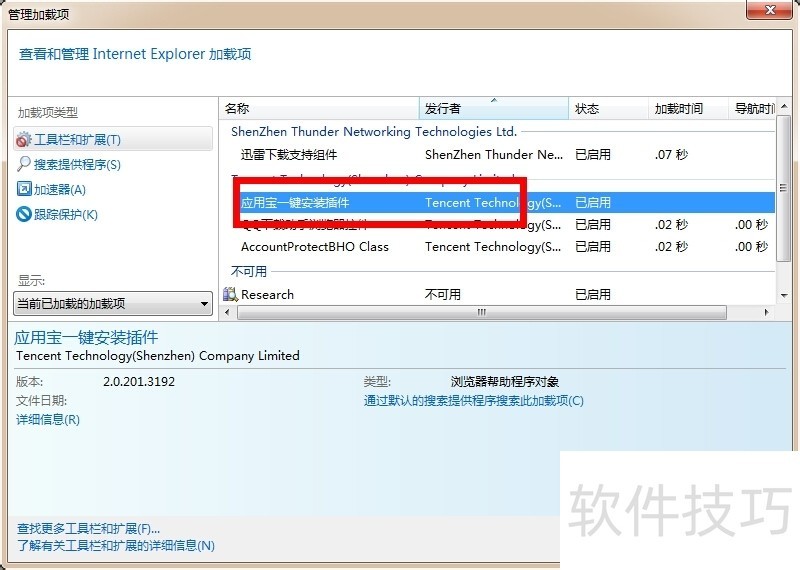Select the AccountProtectBHO Class add-on
Image resolution: width=800 pixels, height=570 pixels.
[x=315, y=247]
